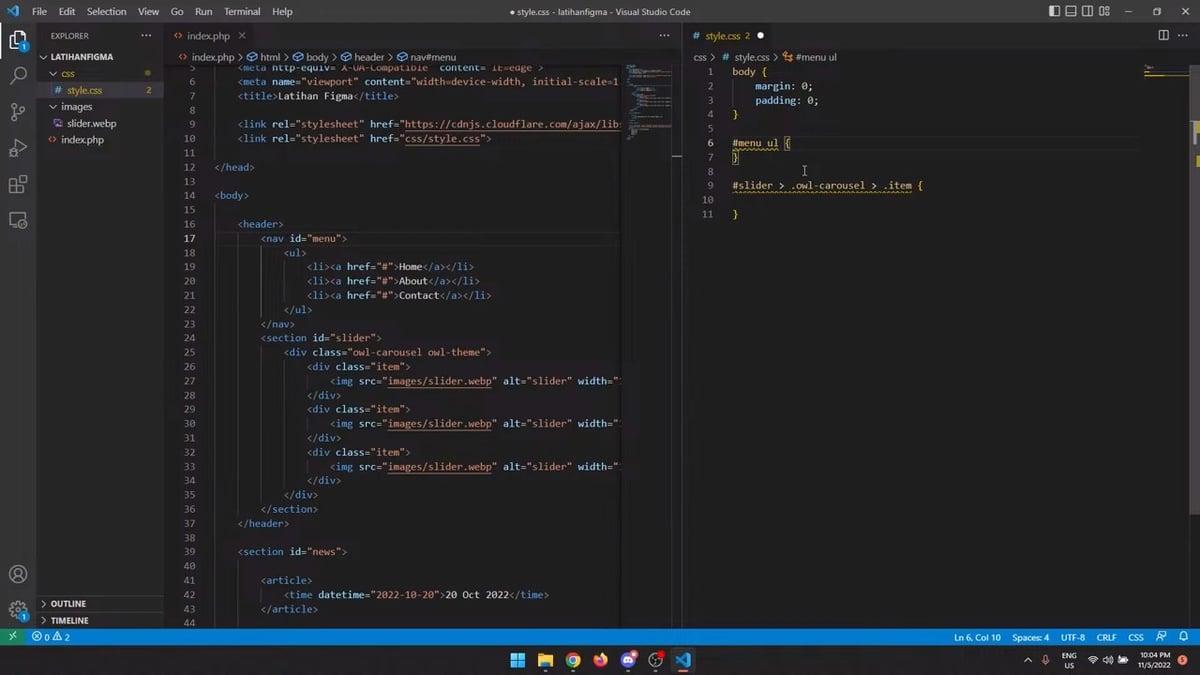Toggle the panel layout button
Viewport: 1200px width, 675px height.
click(1071, 11)
